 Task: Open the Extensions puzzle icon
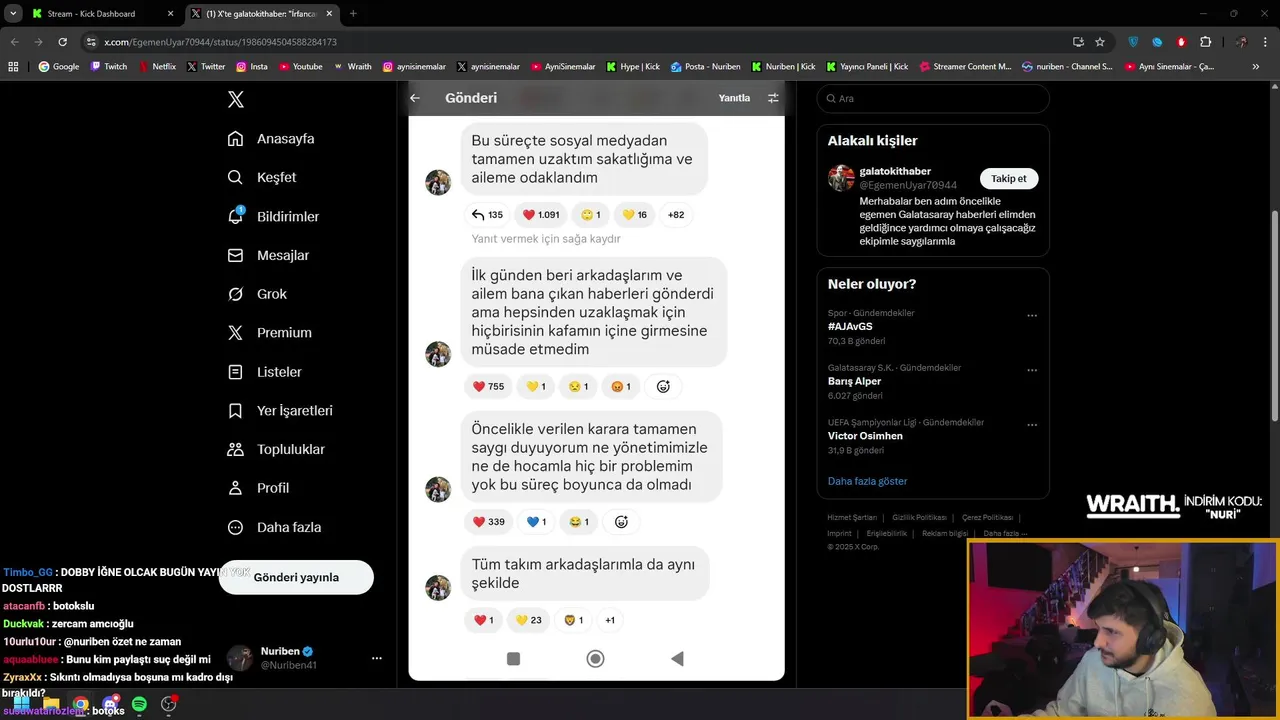[x=1205, y=42]
